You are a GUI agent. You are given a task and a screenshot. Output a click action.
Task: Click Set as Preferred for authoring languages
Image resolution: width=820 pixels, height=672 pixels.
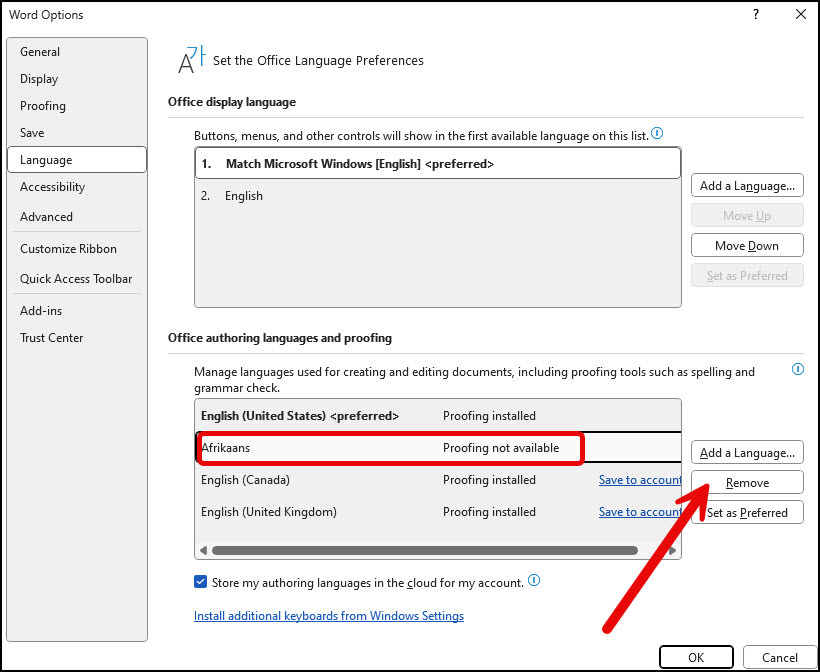[x=747, y=512]
